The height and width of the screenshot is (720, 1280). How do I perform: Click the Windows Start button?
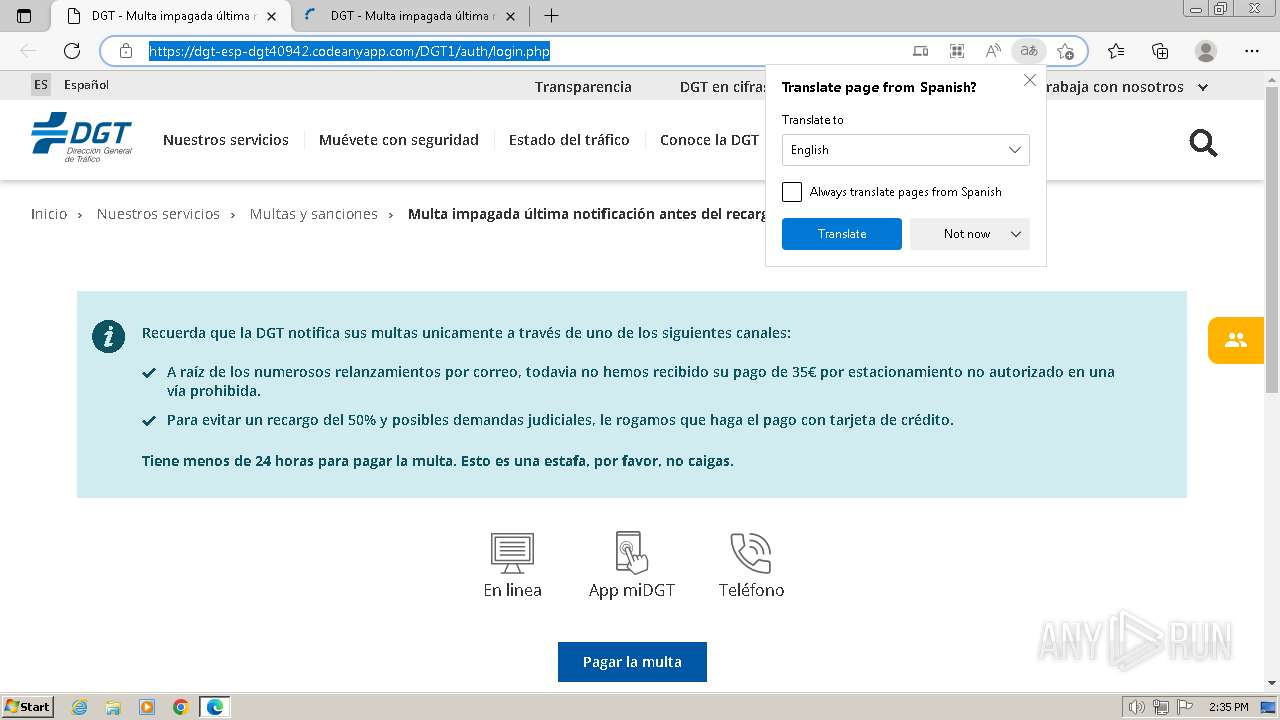coord(28,707)
